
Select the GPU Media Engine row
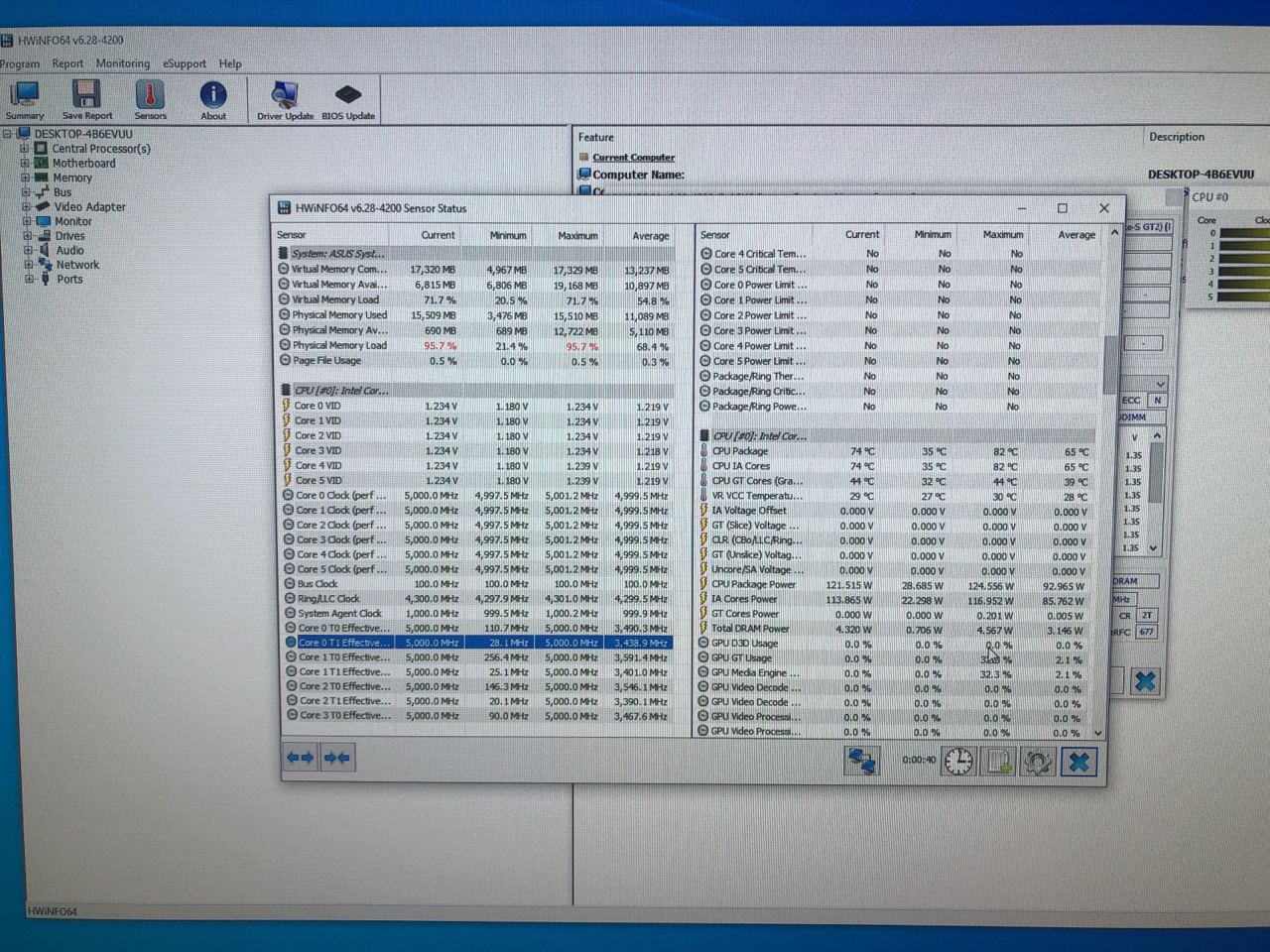click(x=896, y=672)
